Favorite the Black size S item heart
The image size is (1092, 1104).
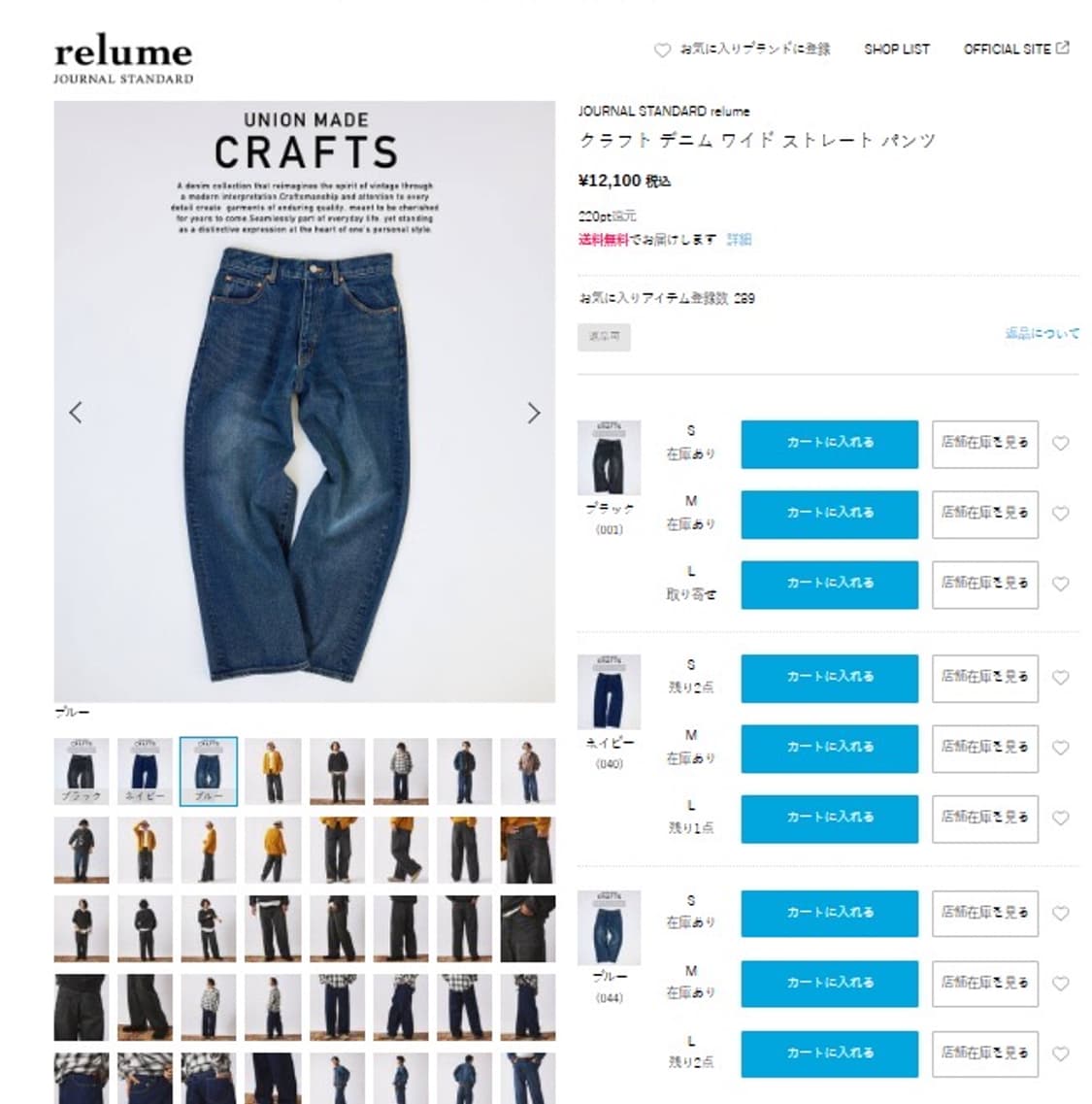(1060, 444)
